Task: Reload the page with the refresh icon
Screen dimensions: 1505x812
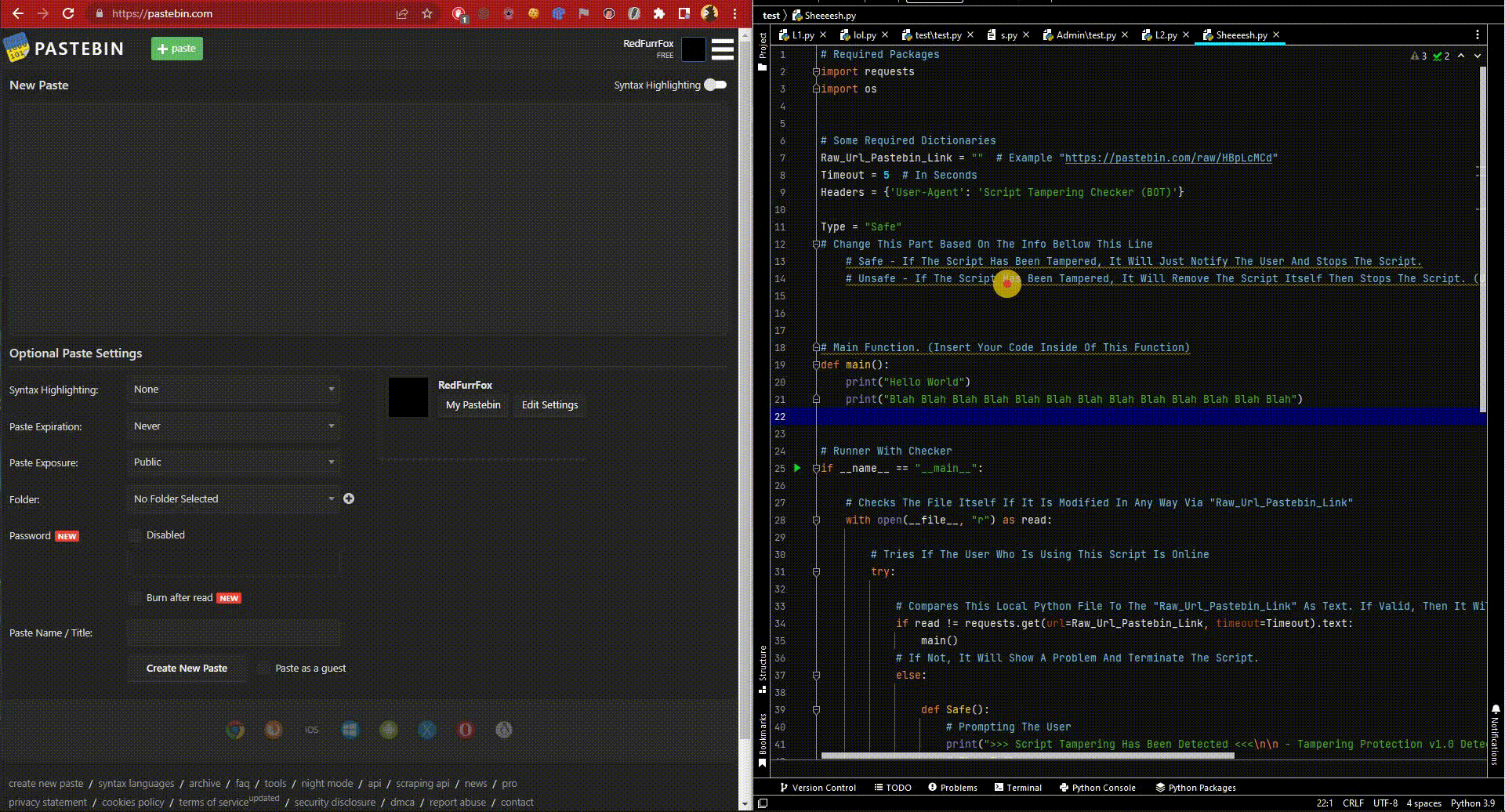Action: (x=68, y=13)
